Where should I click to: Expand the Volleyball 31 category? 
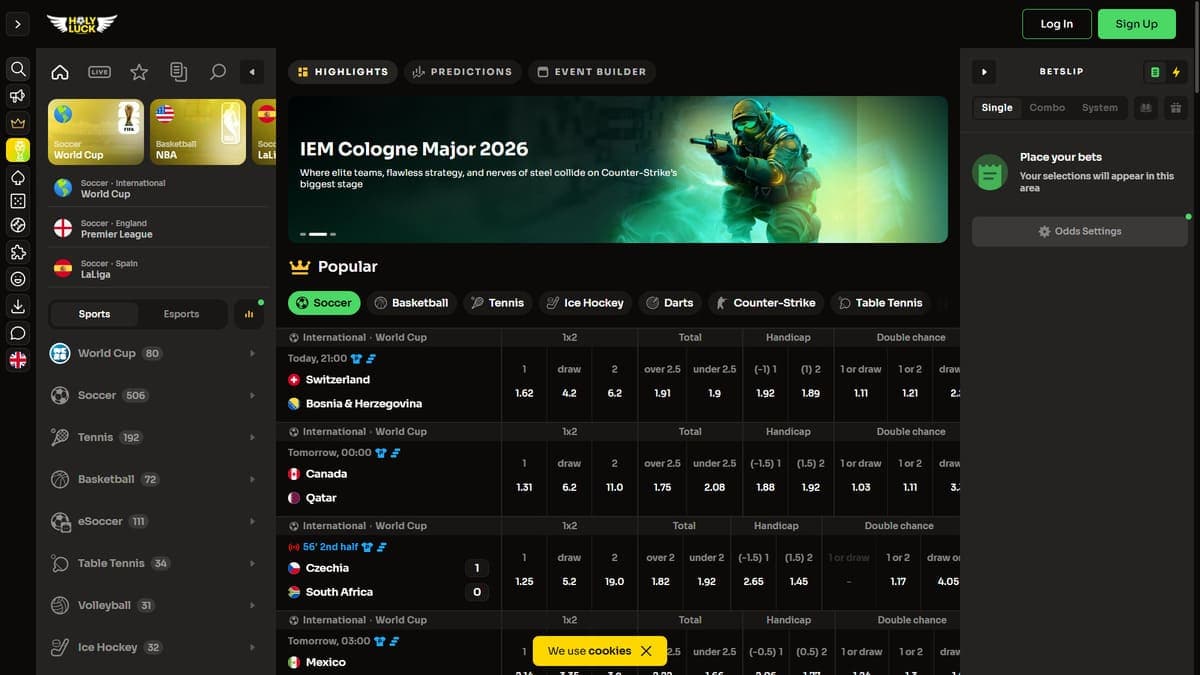[x=156, y=605]
